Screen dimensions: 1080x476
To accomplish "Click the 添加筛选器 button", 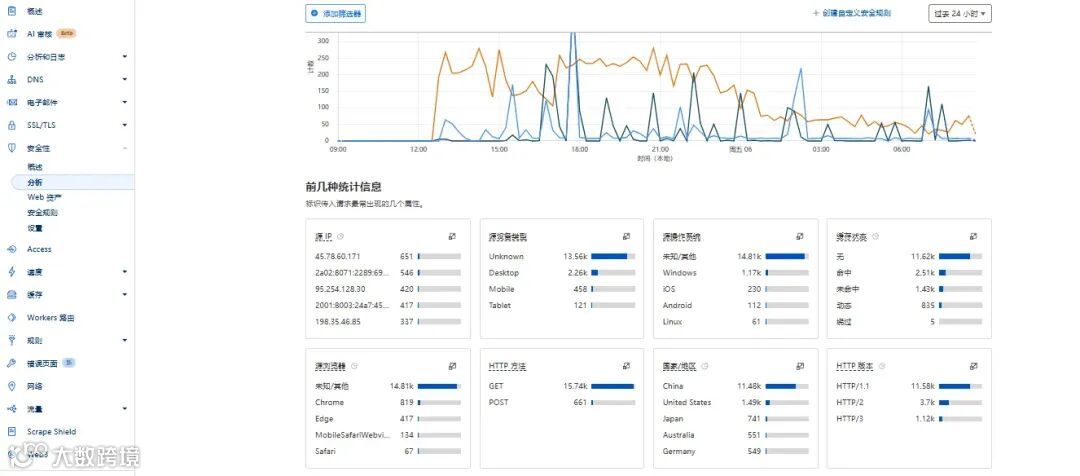I will (335, 13).
